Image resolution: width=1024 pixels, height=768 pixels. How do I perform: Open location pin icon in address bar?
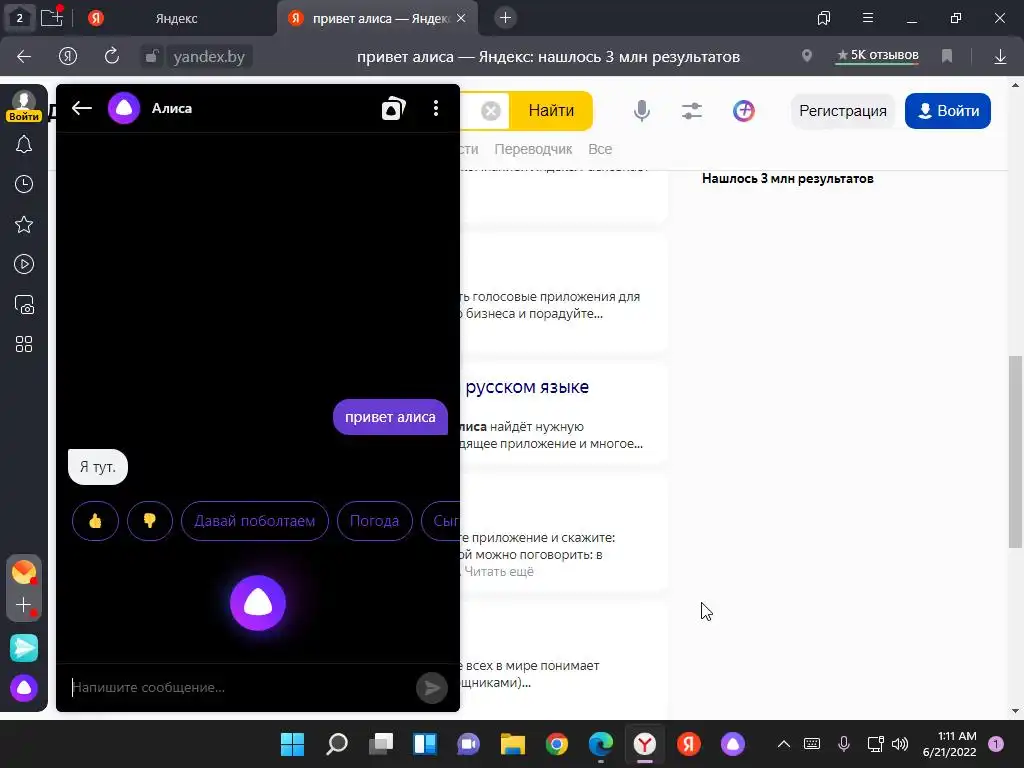click(807, 56)
